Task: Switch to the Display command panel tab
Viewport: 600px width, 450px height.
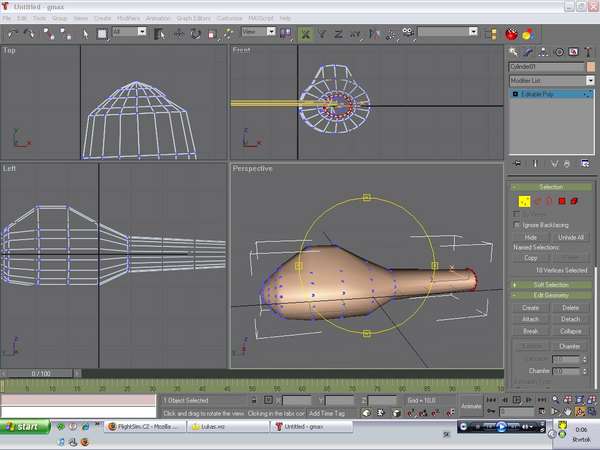Action: click(573, 52)
